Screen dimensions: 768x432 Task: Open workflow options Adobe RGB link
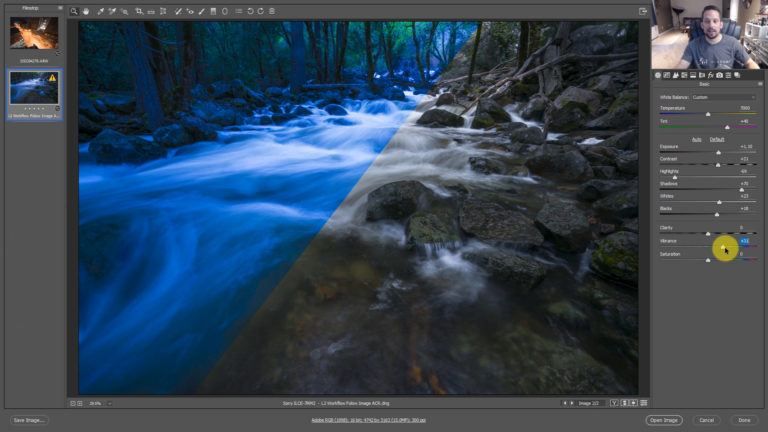(x=368, y=420)
